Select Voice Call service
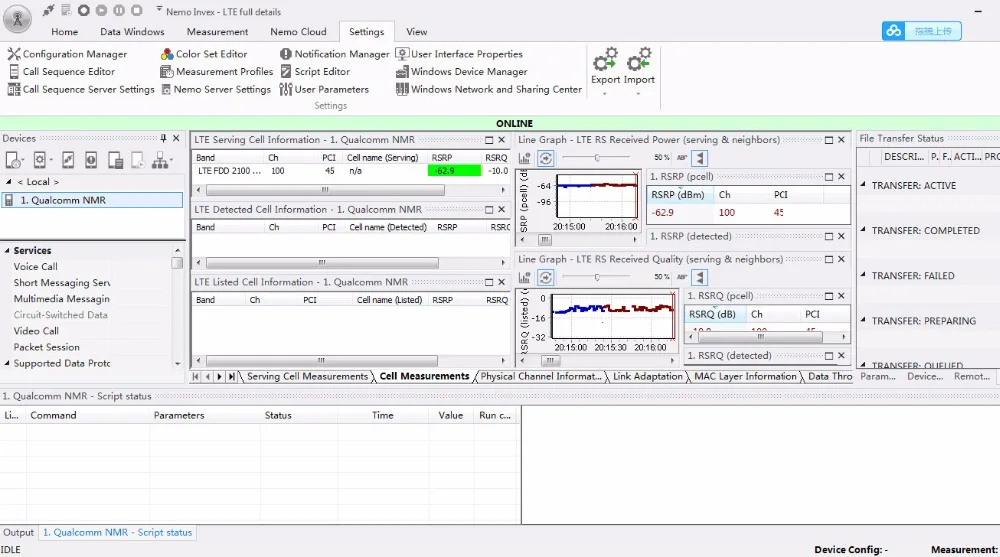 (35, 267)
